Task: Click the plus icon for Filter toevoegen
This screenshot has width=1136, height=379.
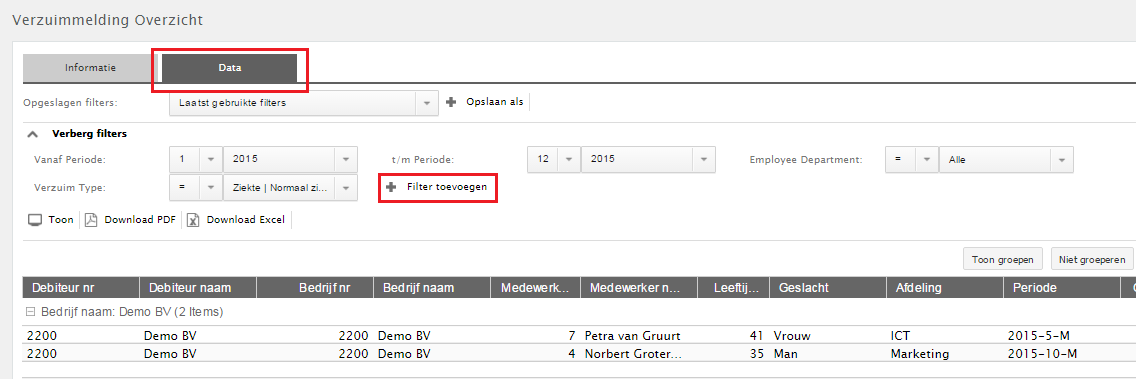Action: click(x=391, y=187)
